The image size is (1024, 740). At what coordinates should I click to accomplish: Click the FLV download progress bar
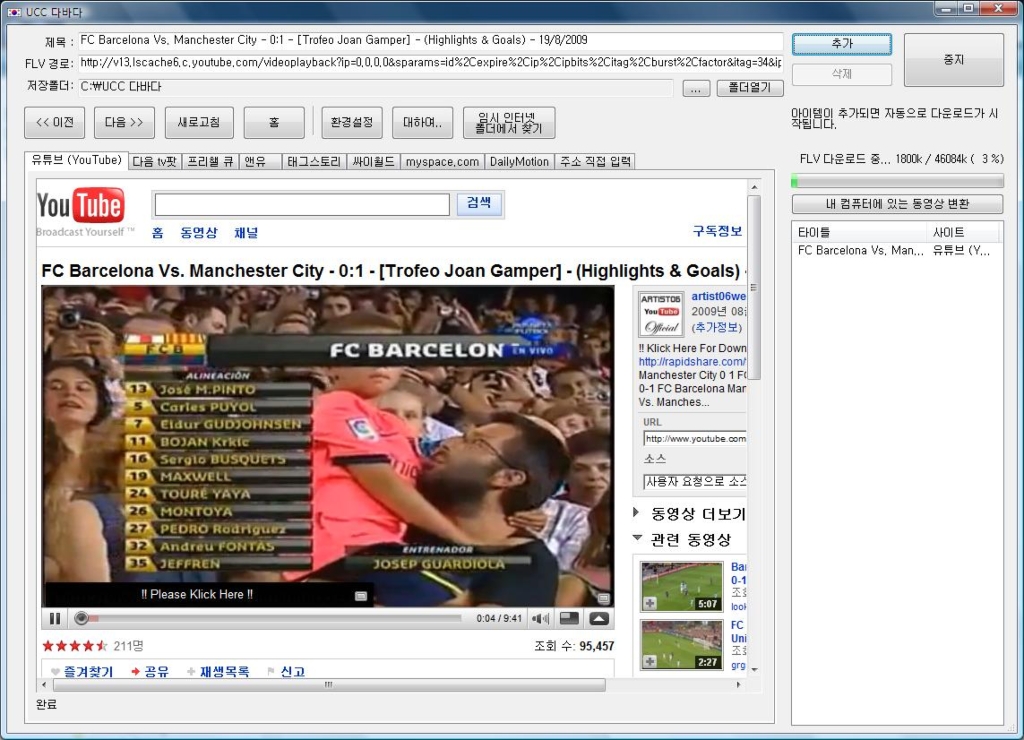point(897,181)
